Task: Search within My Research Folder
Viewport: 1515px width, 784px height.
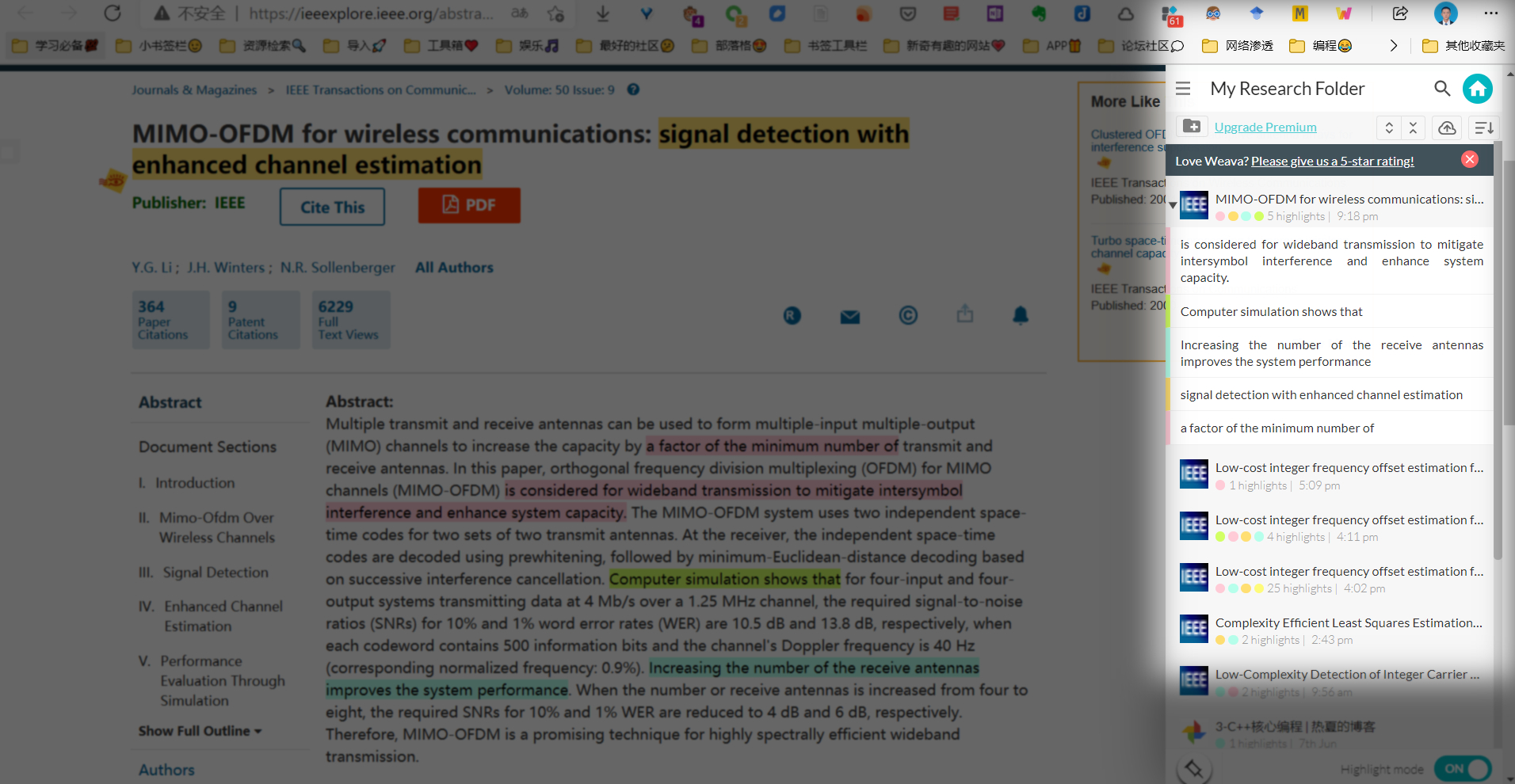Action: 1442,89
